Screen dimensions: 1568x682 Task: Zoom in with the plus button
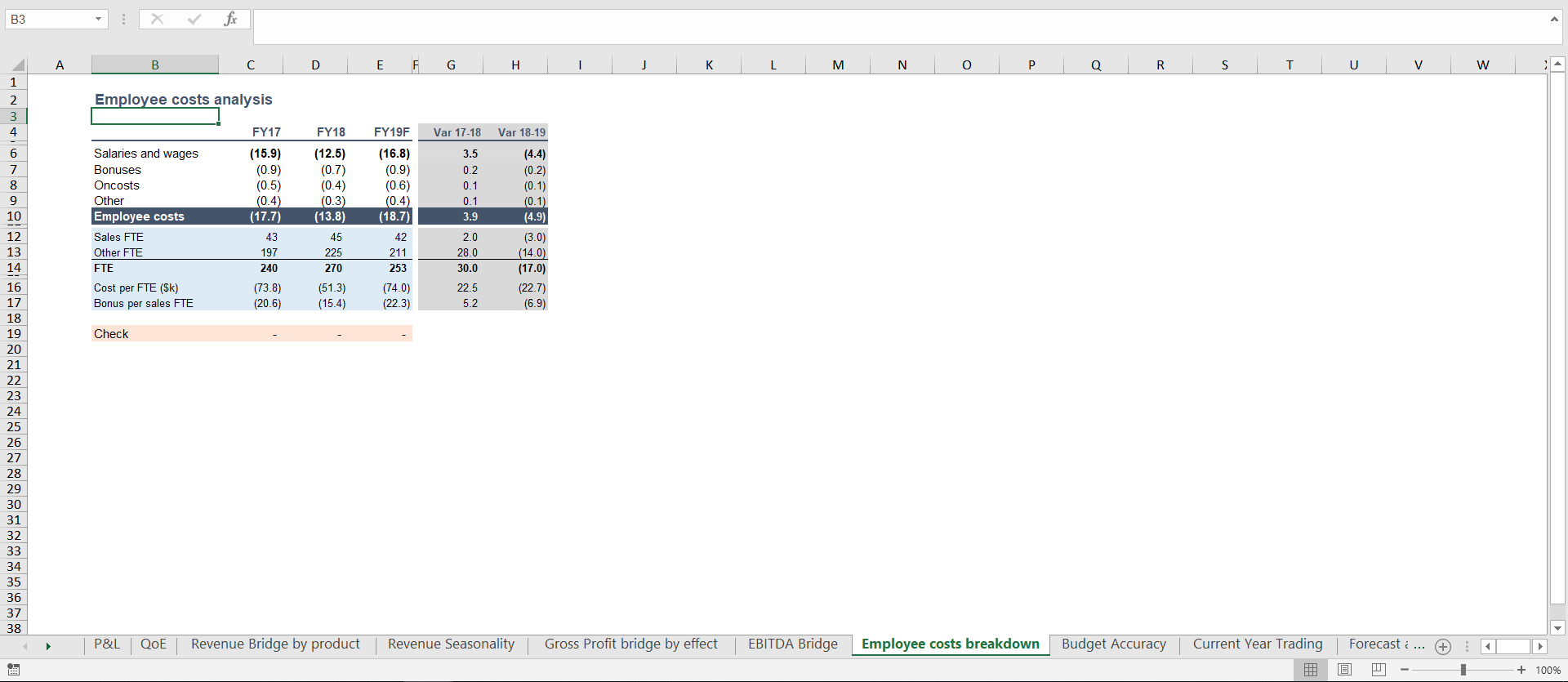click(x=1521, y=670)
